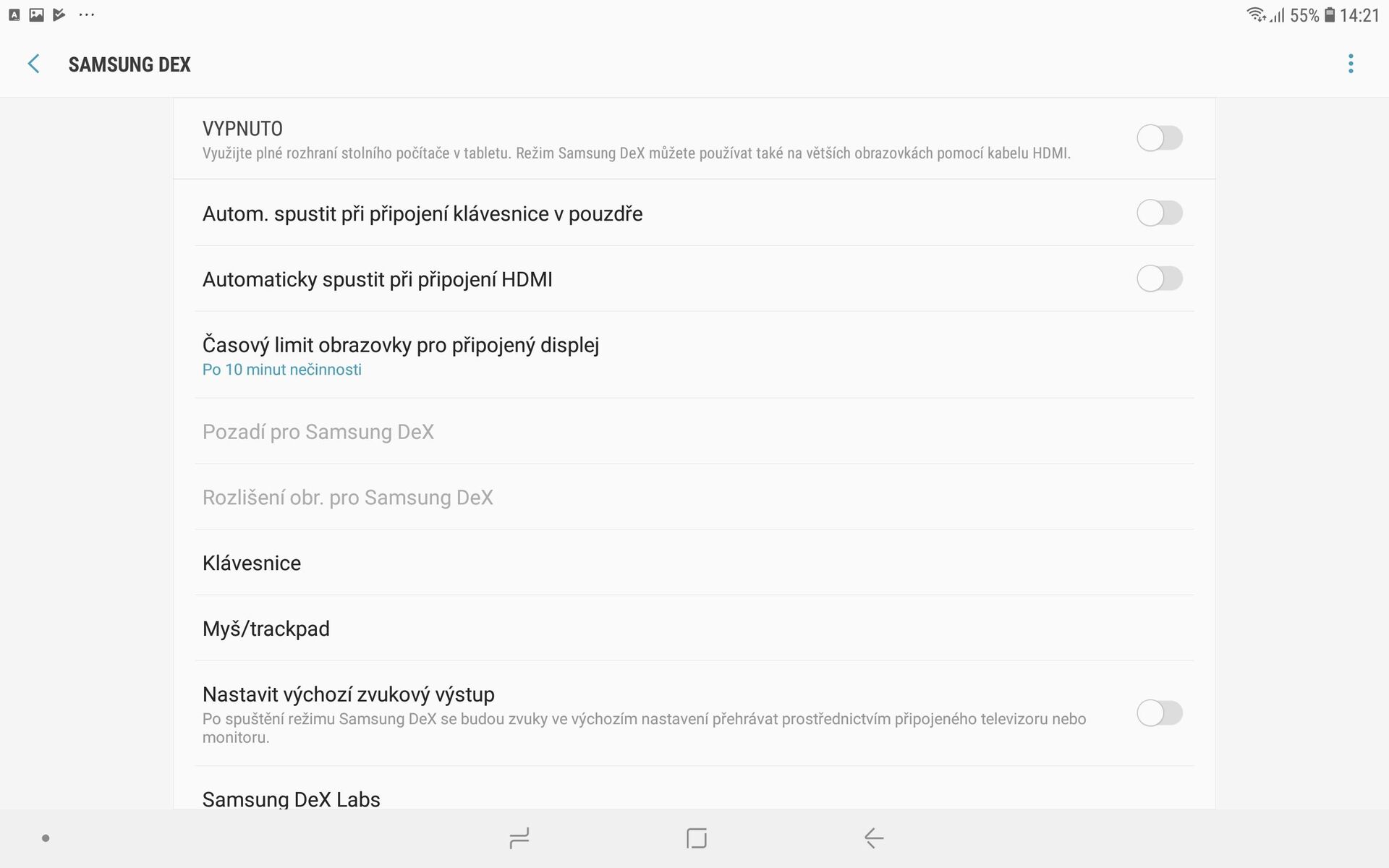Tap the home button in the navigation bar
The image size is (1389, 868).
point(694,838)
